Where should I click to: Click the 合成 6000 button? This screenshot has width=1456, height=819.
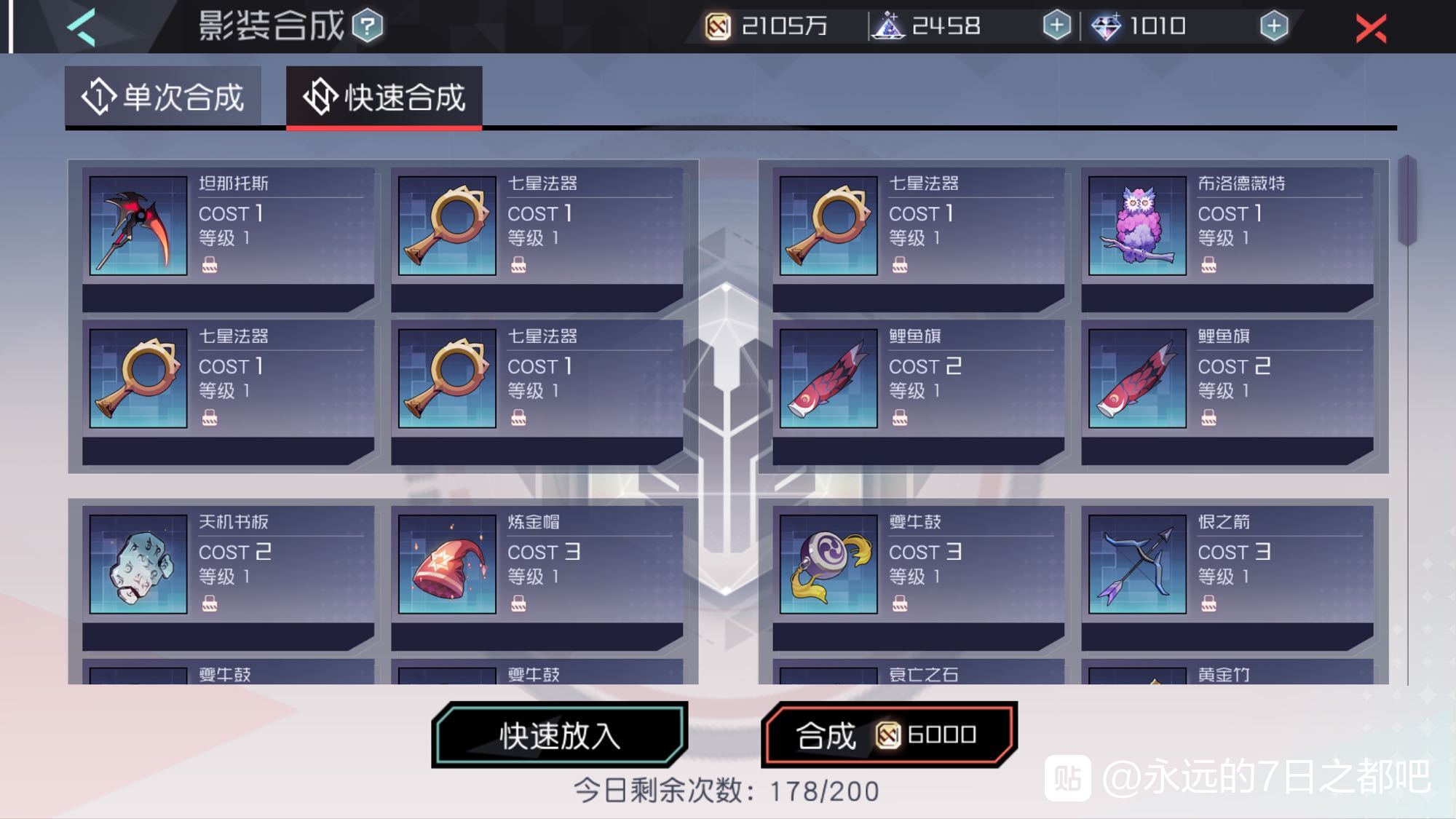889,735
